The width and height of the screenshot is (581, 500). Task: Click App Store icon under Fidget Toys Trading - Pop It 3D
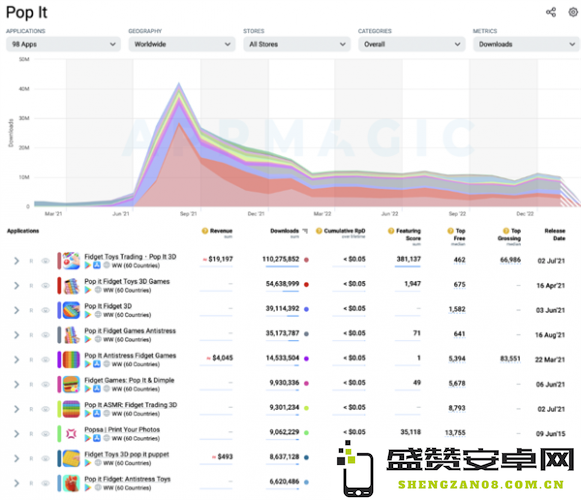[x=97, y=265]
